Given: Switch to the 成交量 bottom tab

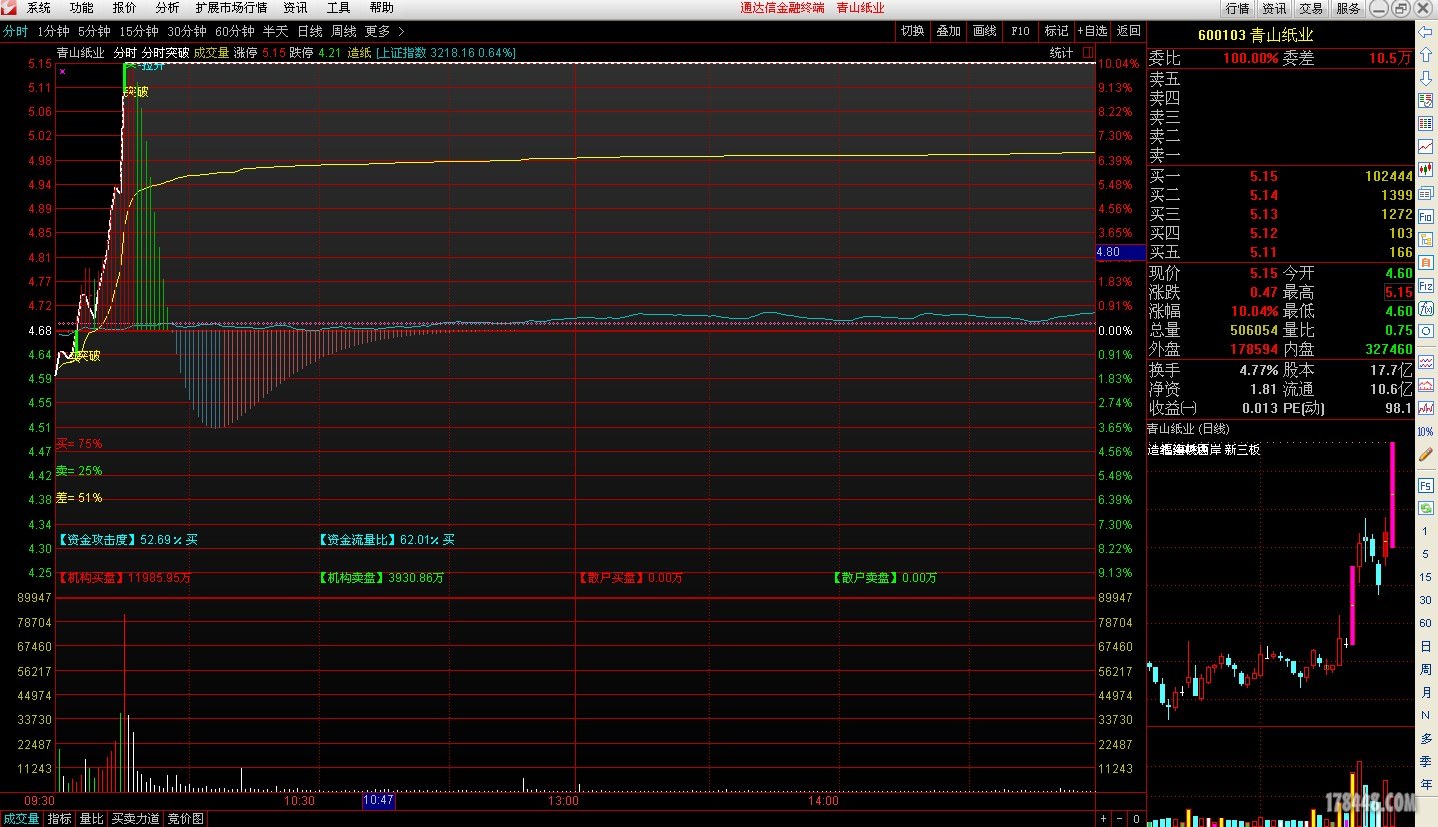Looking at the screenshot, I should click(21, 819).
